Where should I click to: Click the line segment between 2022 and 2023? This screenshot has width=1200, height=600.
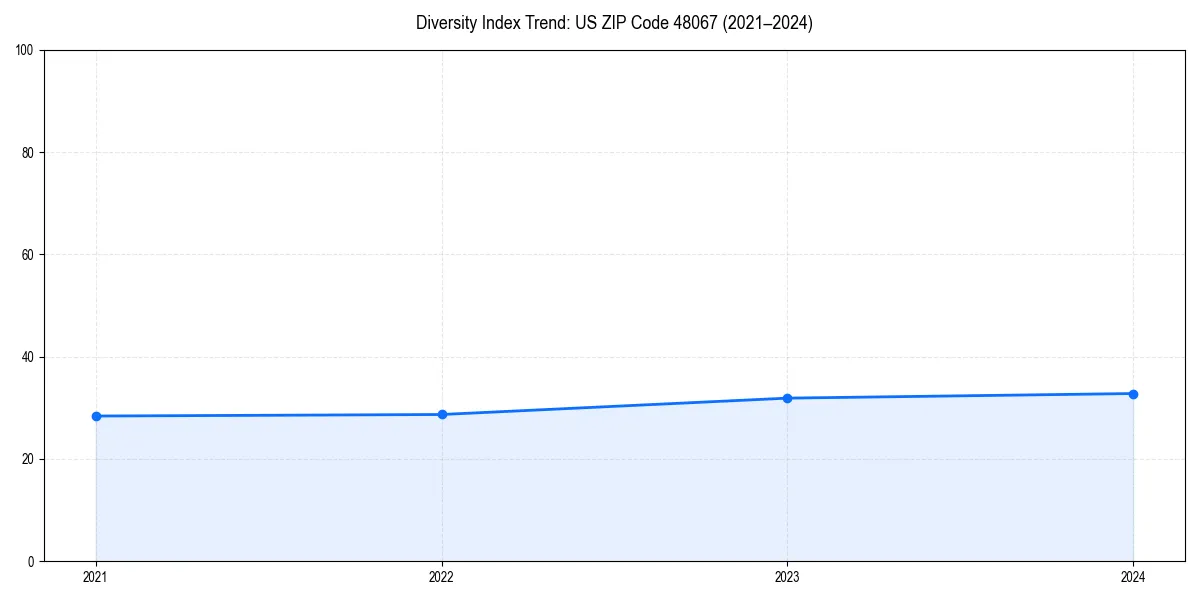coord(615,406)
